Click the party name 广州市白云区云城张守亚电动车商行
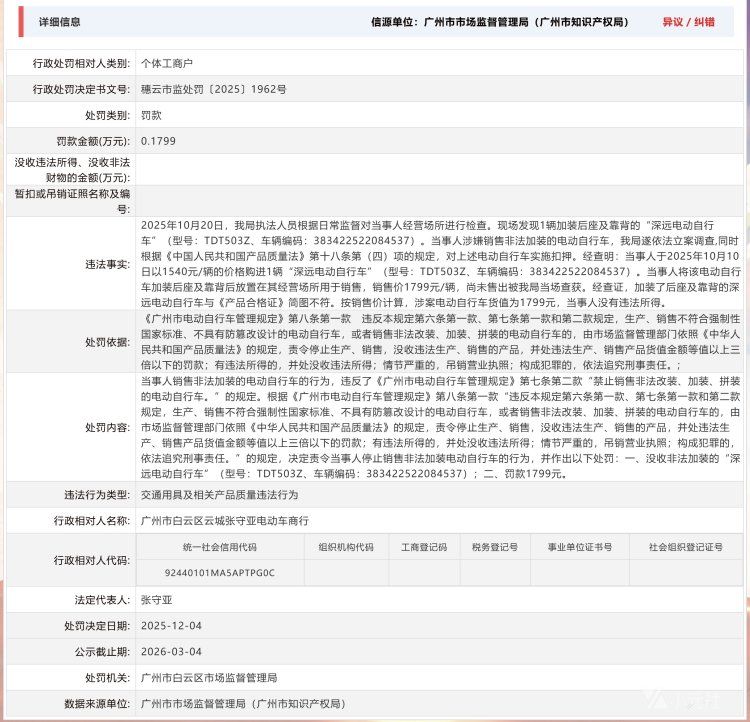The image size is (750, 722). [225, 521]
